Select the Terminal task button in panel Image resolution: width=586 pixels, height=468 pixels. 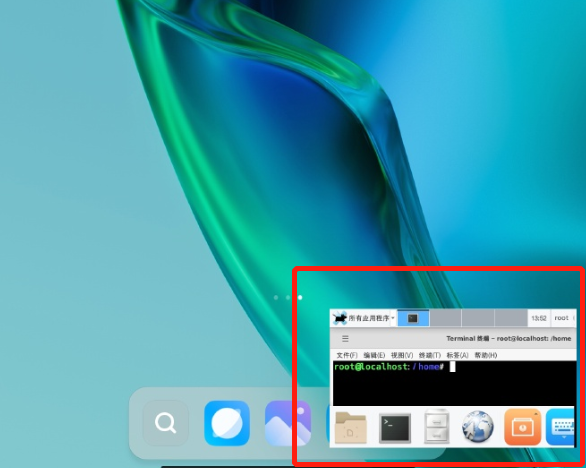tap(413, 318)
